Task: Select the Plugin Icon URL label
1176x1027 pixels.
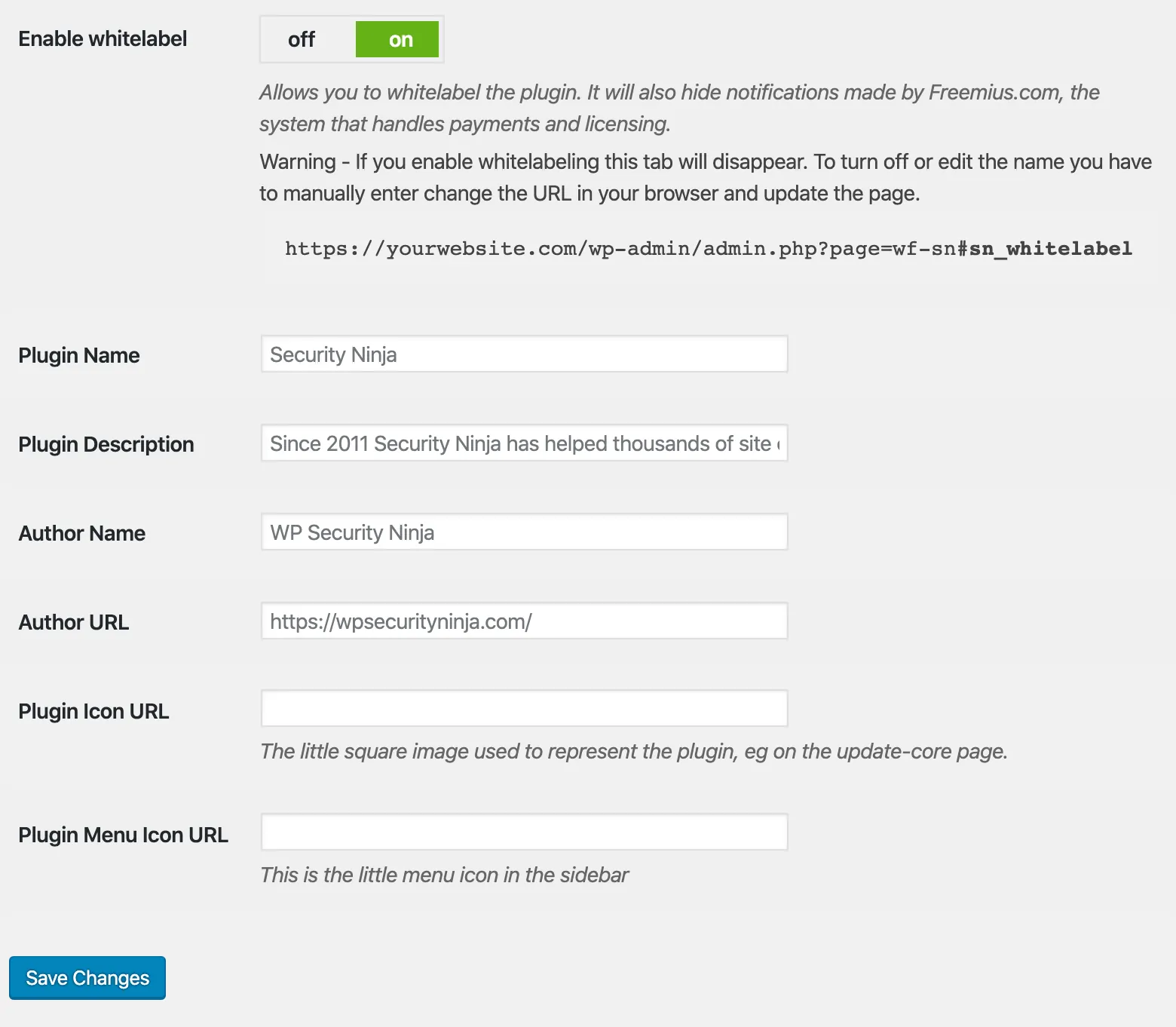Action: (x=93, y=711)
